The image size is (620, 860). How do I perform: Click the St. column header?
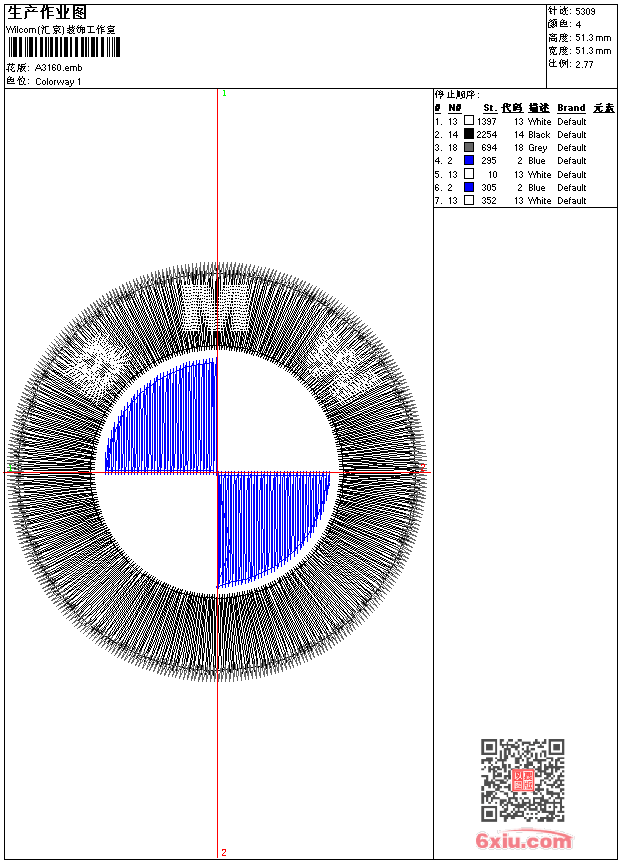click(490, 108)
